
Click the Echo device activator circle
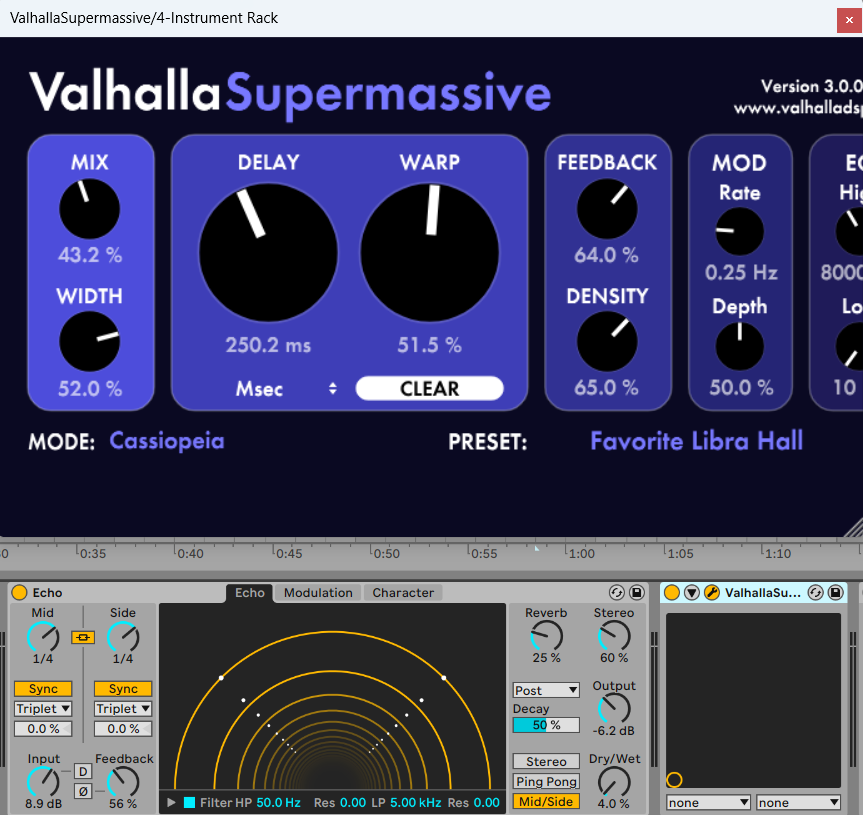pyautogui.click(x=19, y=592)
